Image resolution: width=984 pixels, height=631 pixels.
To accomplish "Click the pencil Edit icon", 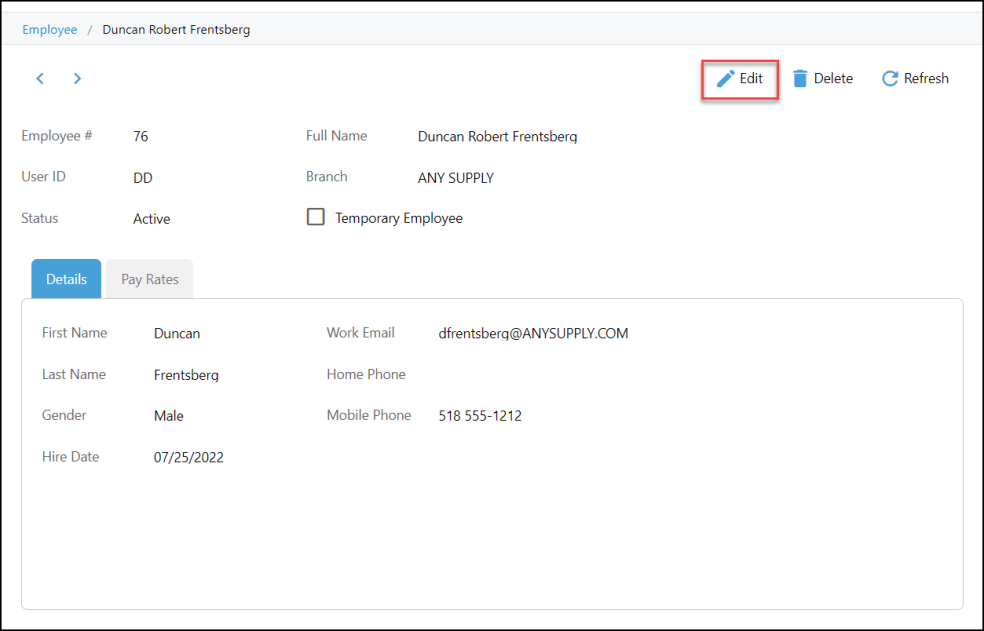I will (725, 78).
